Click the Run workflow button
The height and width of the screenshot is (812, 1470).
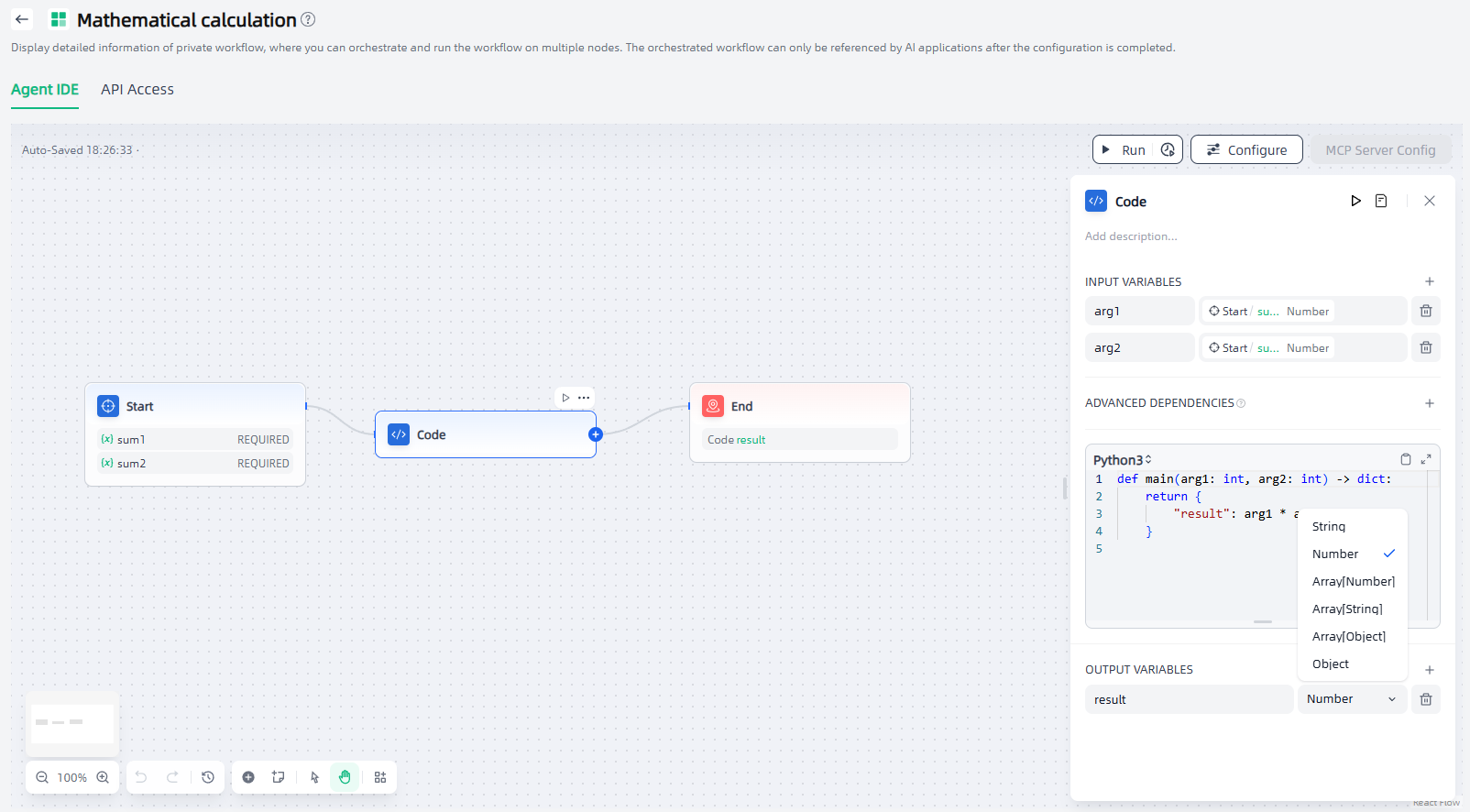1124,150
